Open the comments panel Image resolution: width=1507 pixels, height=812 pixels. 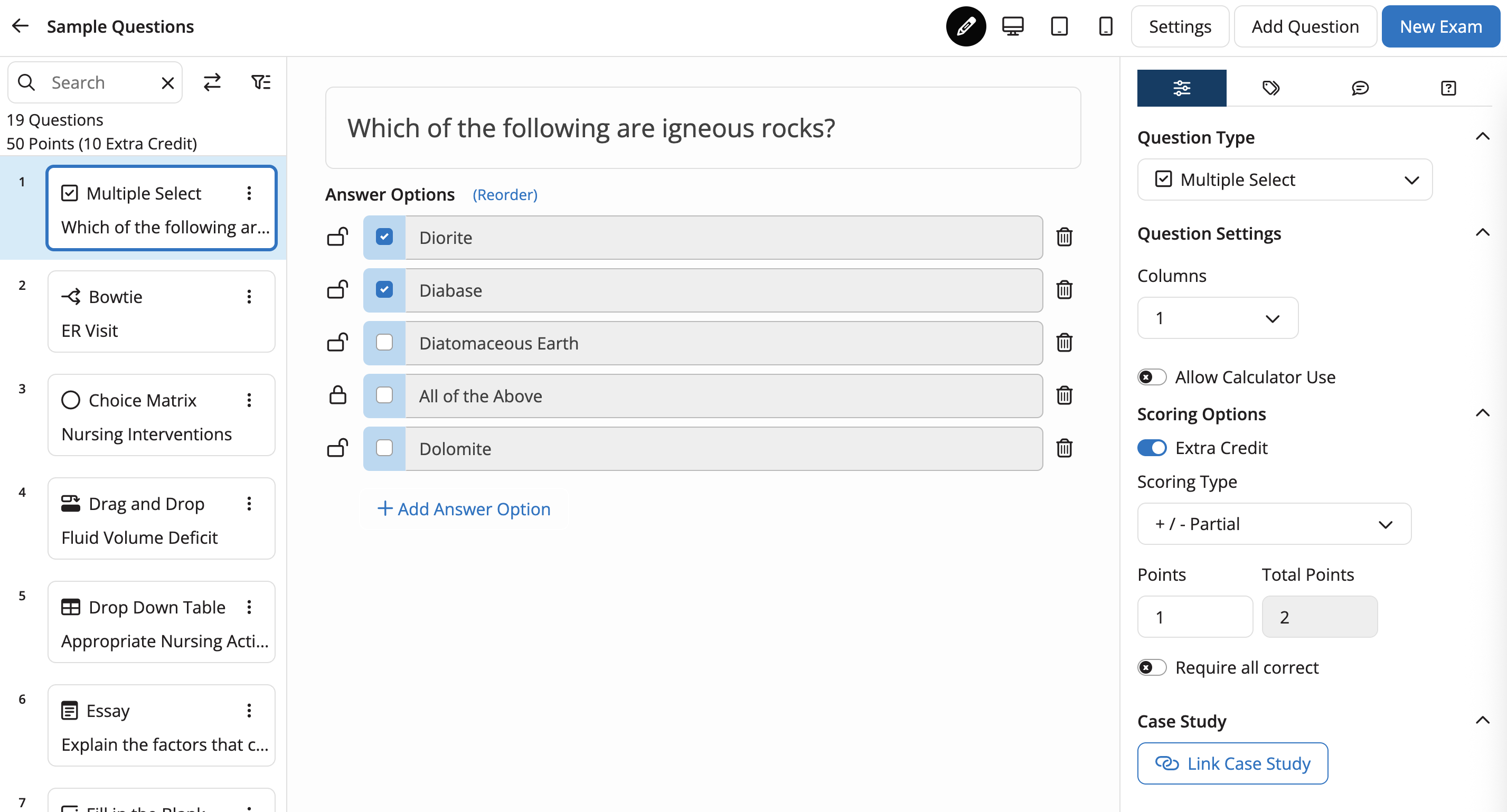(1360, 88)
